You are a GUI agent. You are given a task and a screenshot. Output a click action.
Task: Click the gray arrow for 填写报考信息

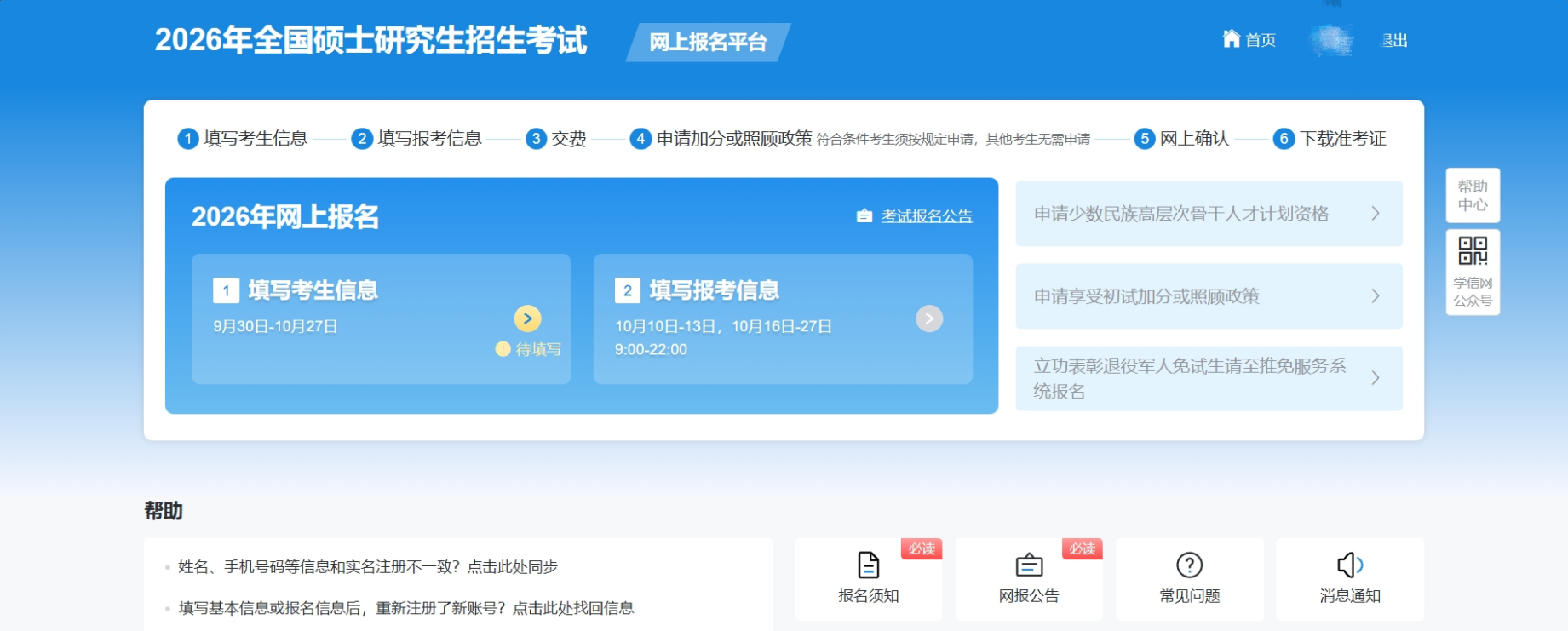tap(929, 318)
